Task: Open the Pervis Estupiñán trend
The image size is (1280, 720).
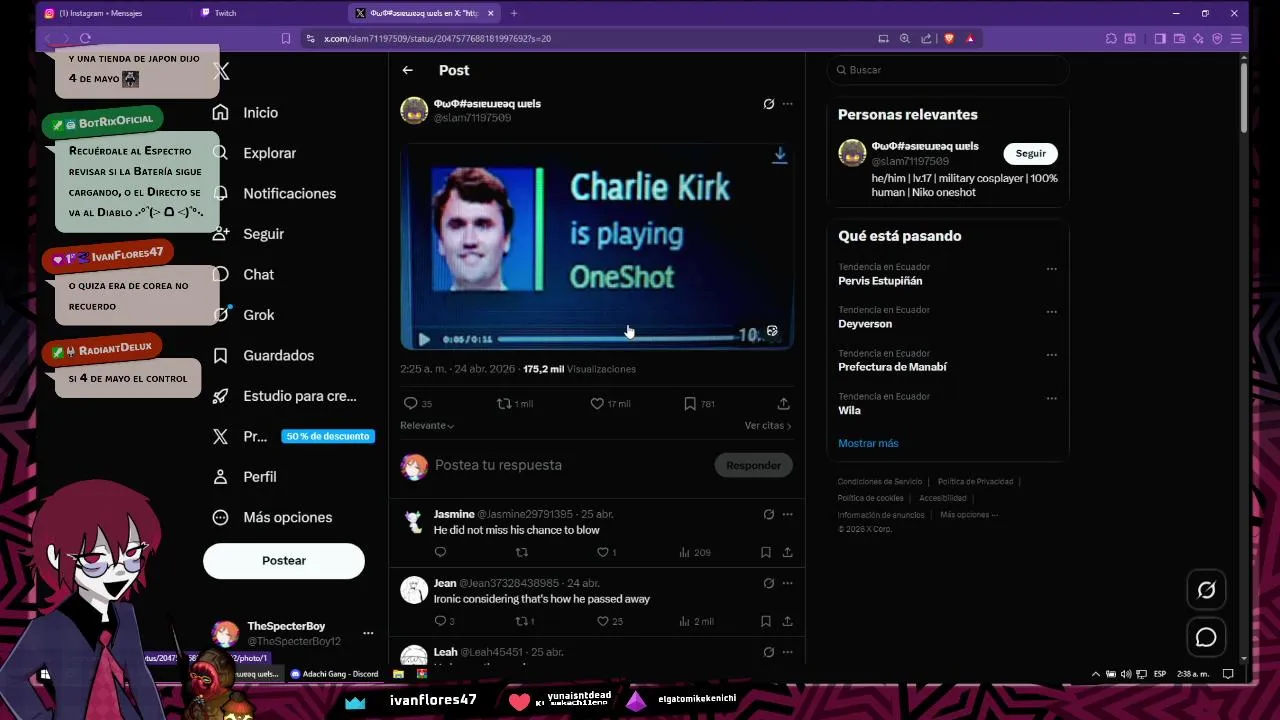Action: [880, 281]
